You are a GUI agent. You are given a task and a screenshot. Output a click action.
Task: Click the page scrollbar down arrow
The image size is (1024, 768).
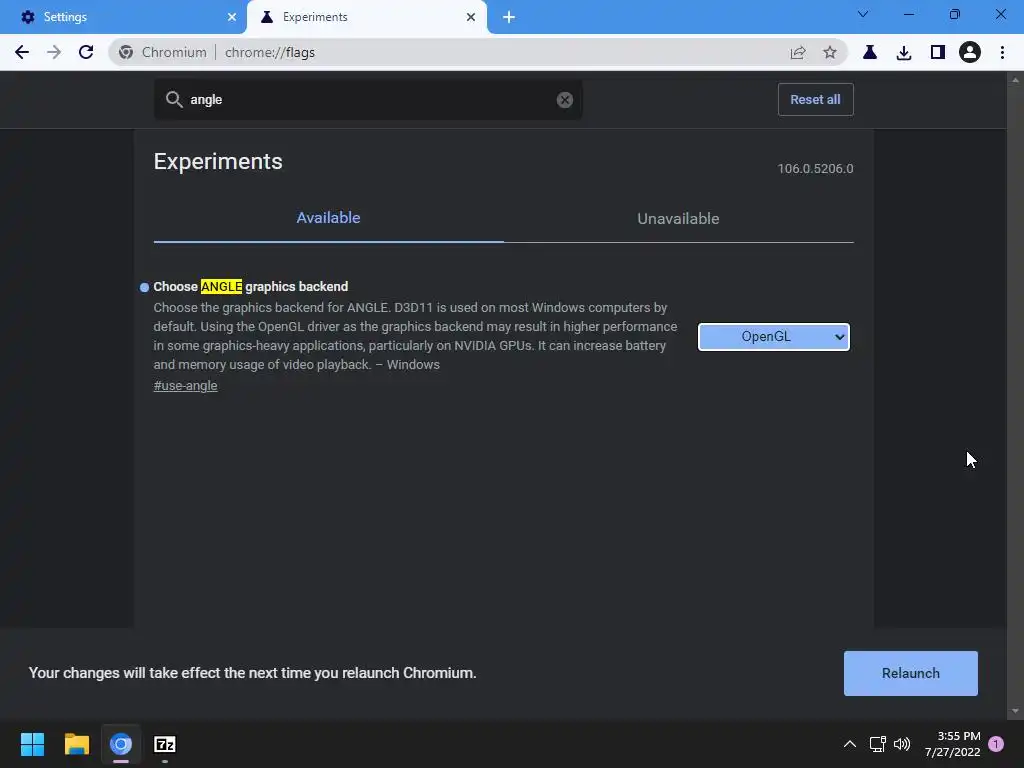tap(1015, 711)
